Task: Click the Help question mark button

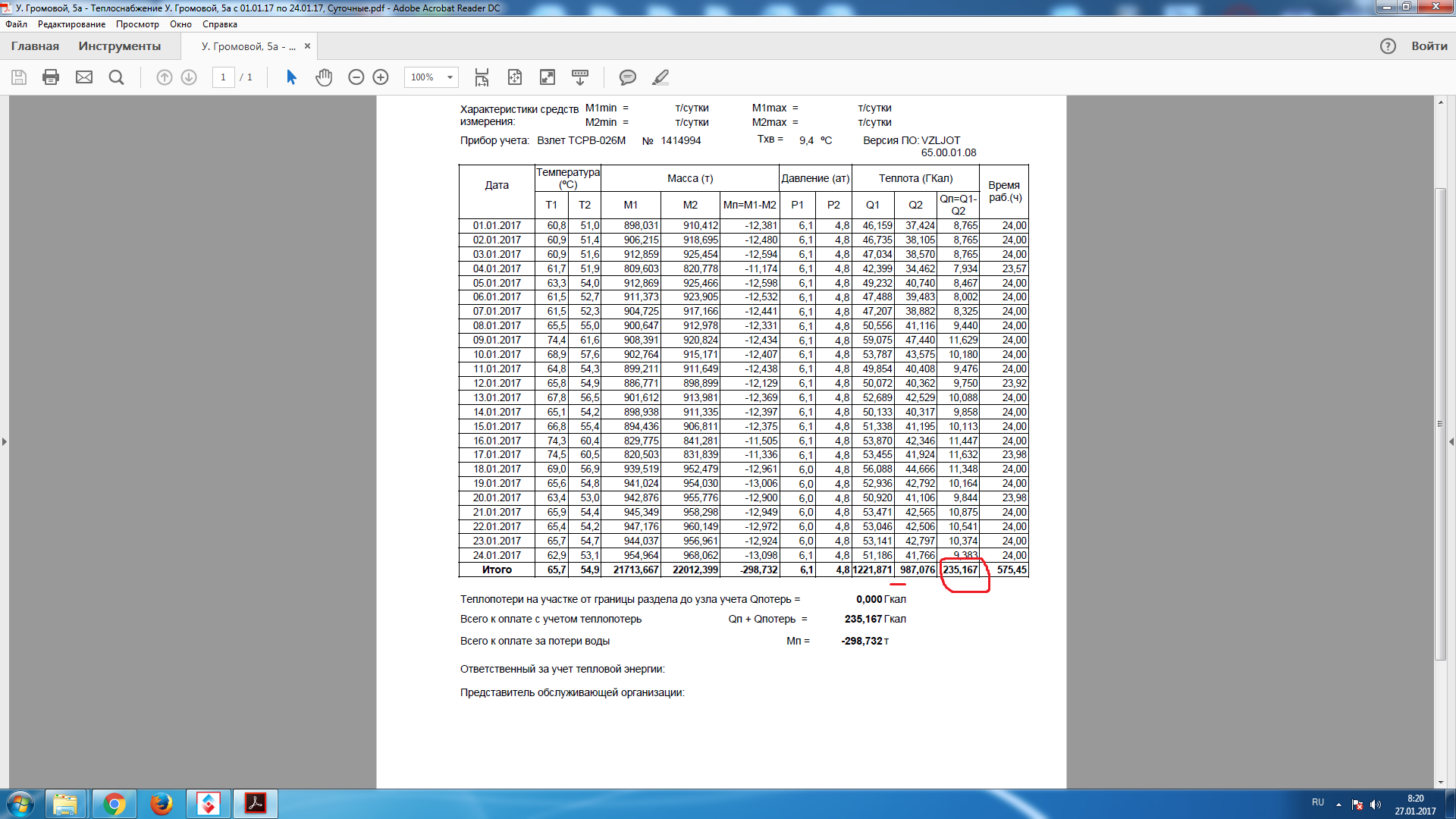Action: coord(1388,46)
